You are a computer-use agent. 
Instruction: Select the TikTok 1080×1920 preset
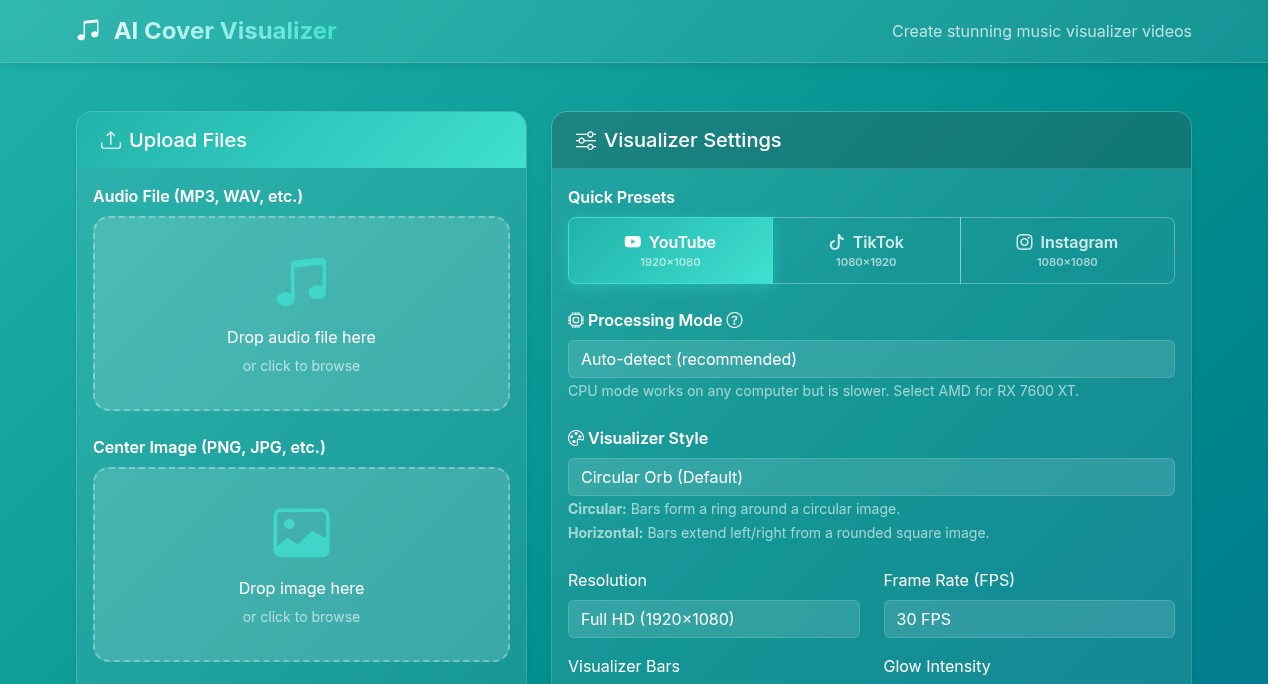tap(866, 251)
